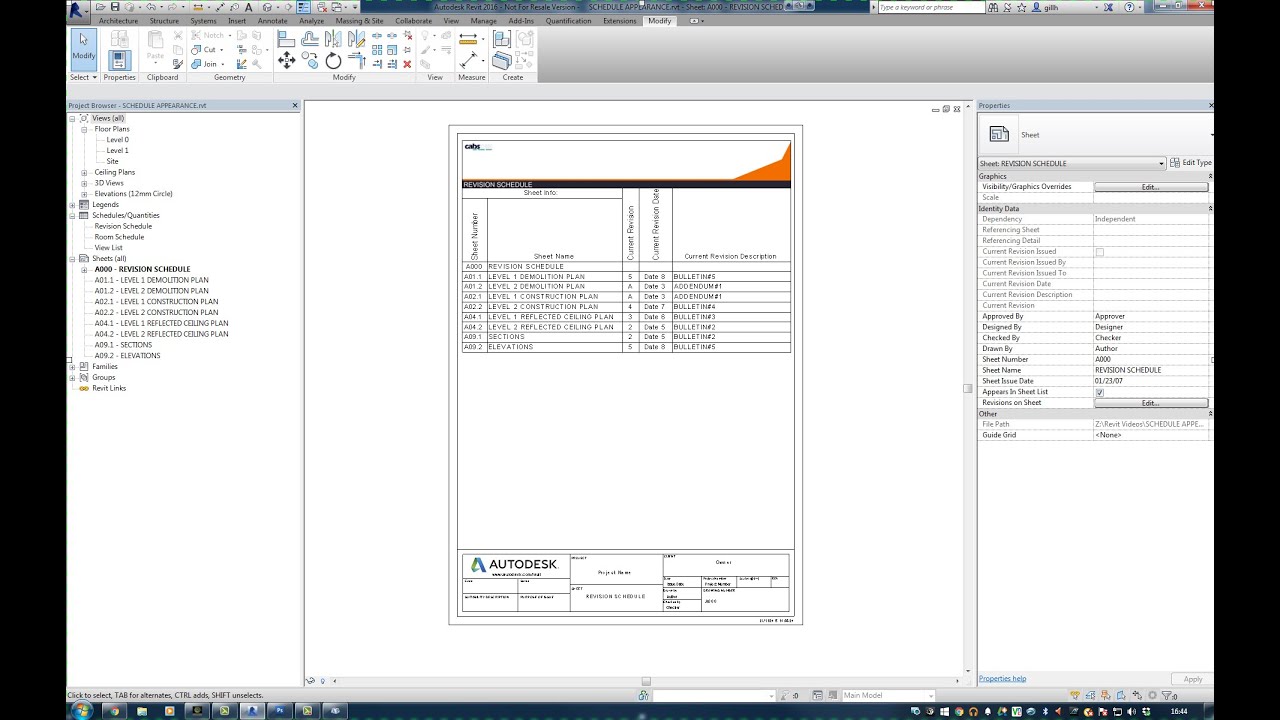Collapse the Sheets (all) branch

pyautogui.click(x=71, y=258)
